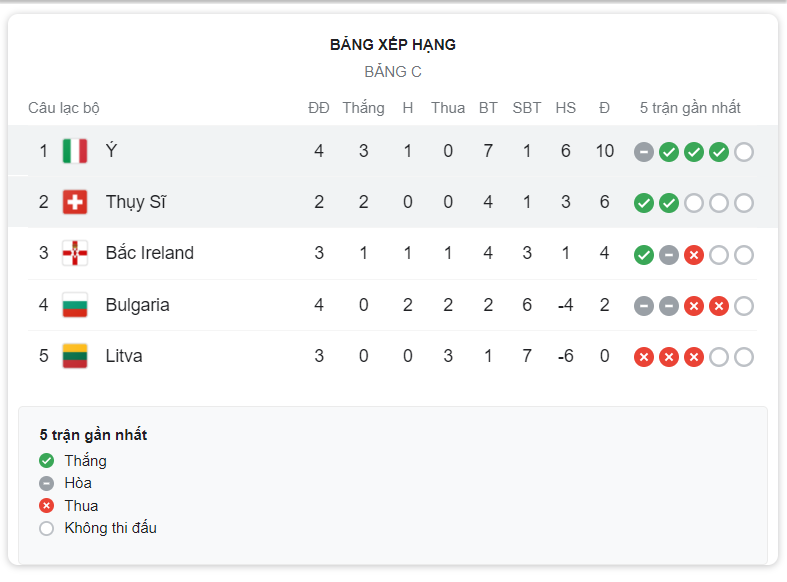Click Bulgaria's last red loss icon
The width and height of the screenshot is (787, 582).
[x=719, y=306]
